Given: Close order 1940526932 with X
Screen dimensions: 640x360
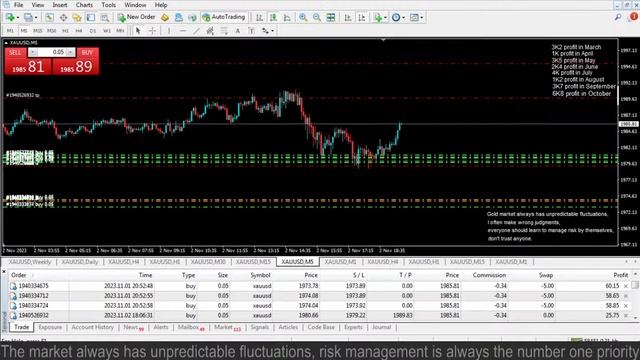Looking at the screenshot, I should click(626, 316).
